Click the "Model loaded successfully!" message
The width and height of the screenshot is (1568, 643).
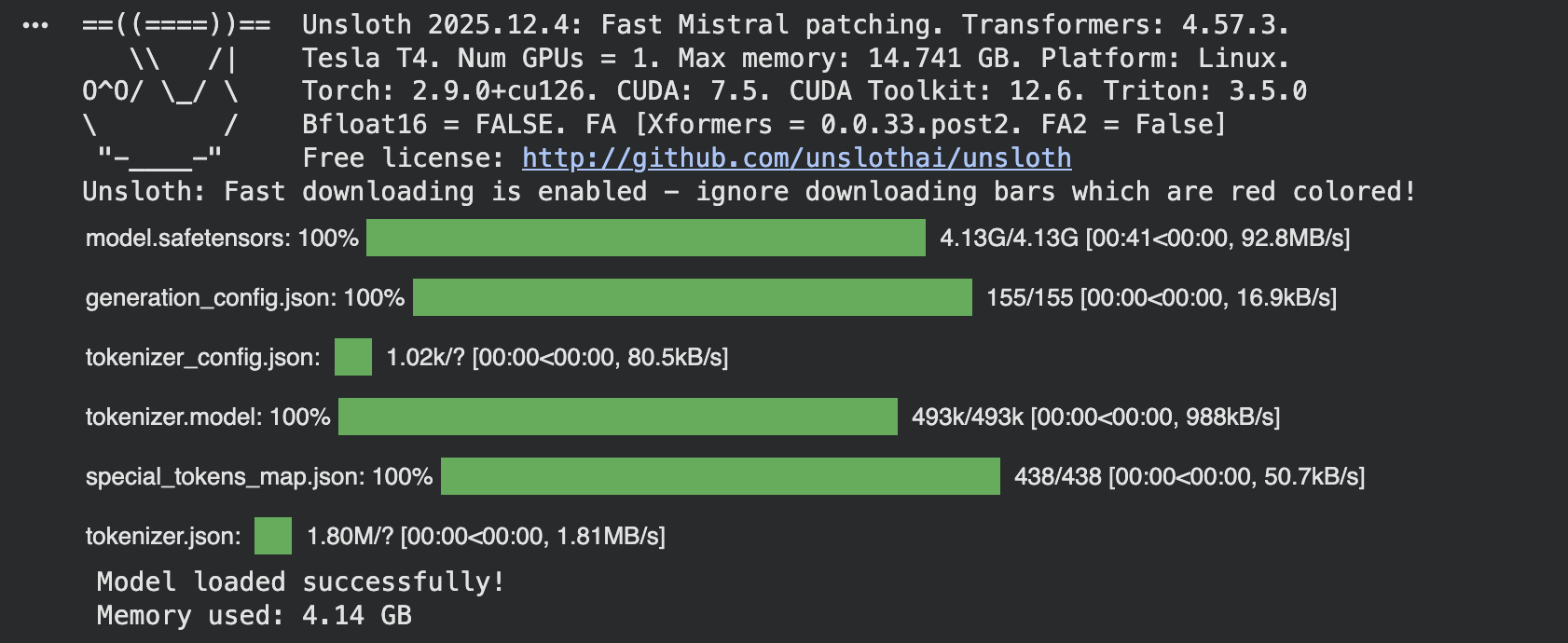300,582
